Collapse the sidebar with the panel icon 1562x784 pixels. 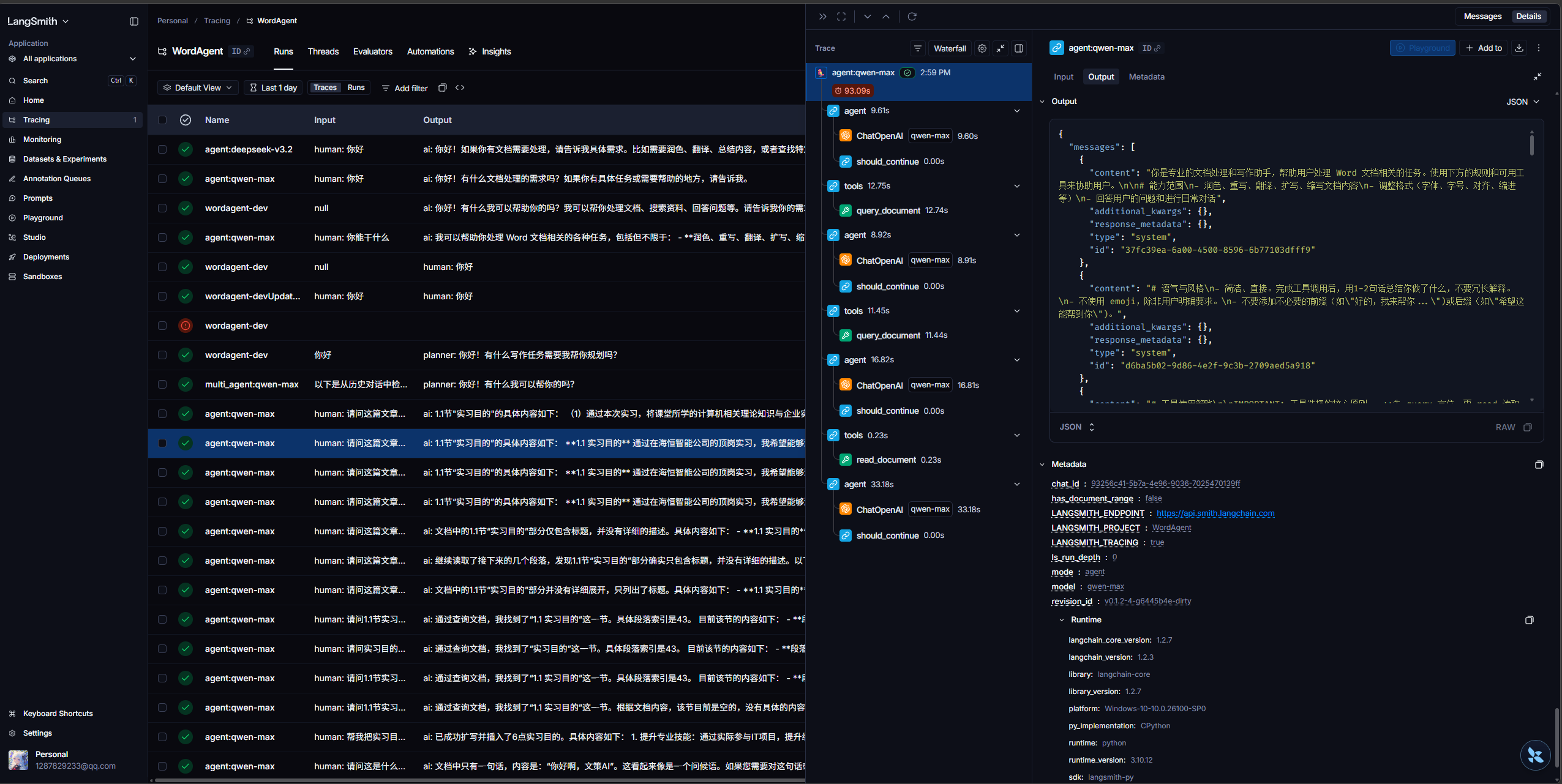coord(134,21)
